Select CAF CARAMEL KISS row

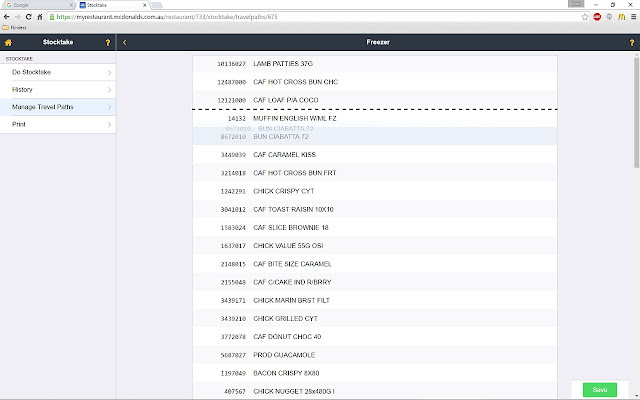point(375,155)
